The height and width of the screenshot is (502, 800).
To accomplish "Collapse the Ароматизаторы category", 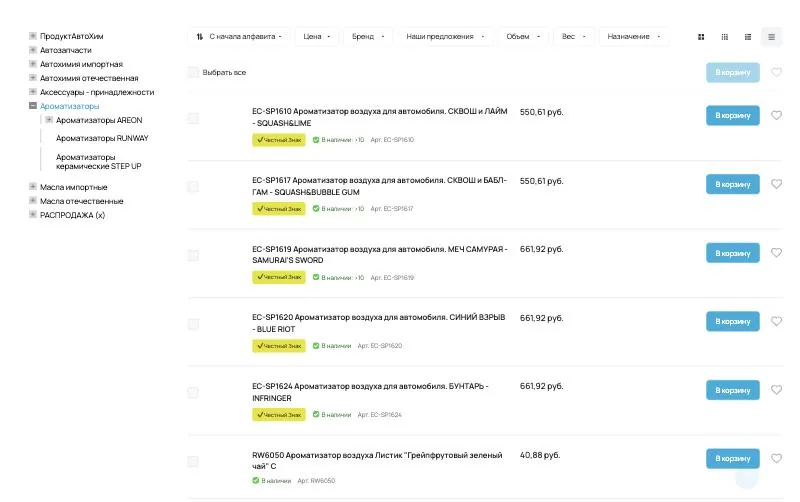I will [x=33, y=106].
